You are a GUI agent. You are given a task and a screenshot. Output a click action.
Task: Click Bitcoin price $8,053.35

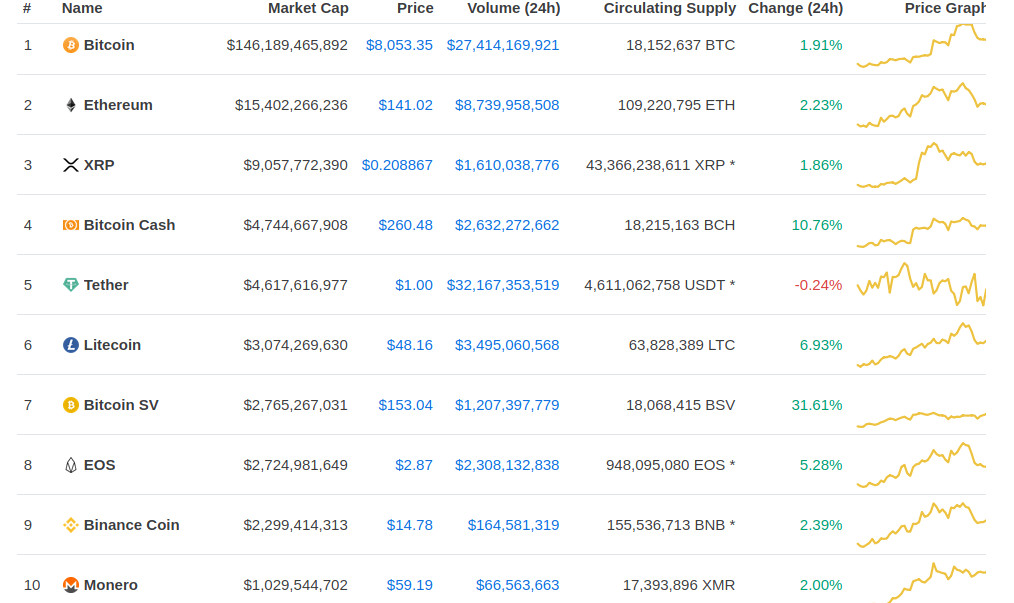pyautogui.click(x=399, y=45)
